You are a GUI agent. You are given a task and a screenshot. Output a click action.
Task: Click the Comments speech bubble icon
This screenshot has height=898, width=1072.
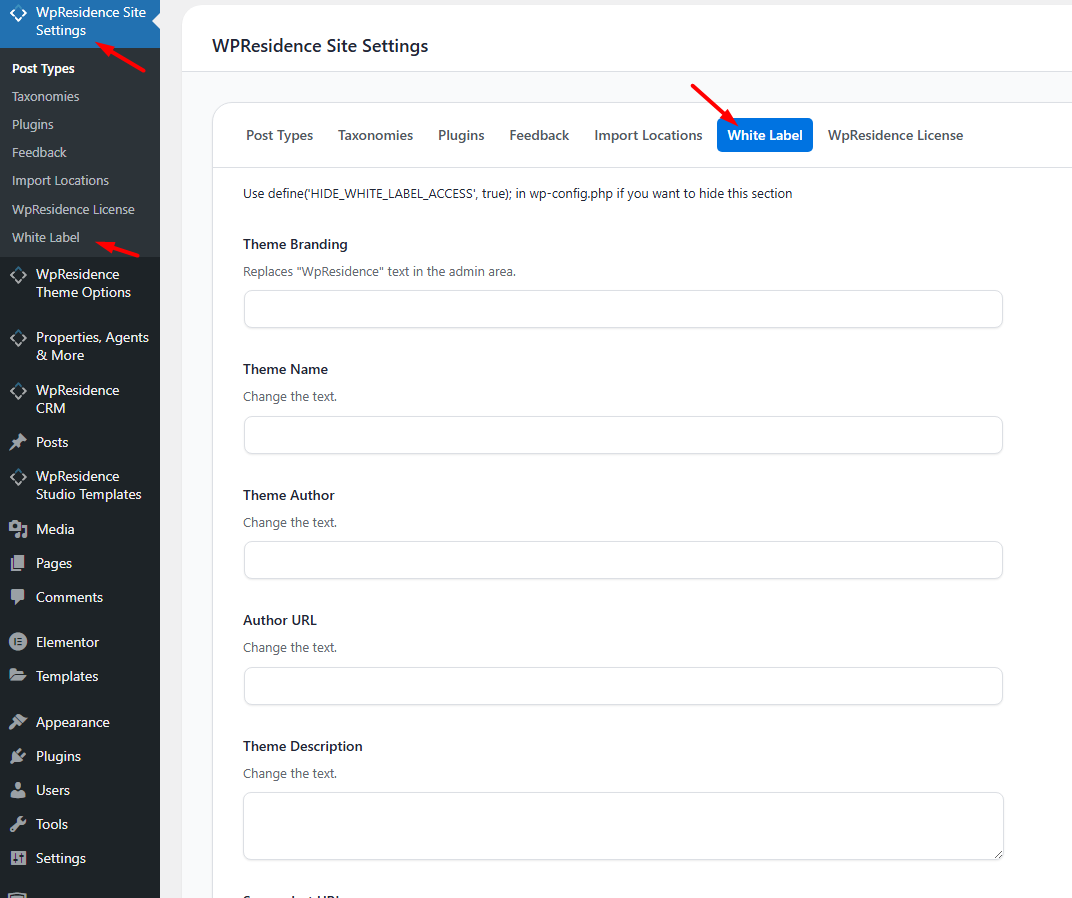[18, 597]
